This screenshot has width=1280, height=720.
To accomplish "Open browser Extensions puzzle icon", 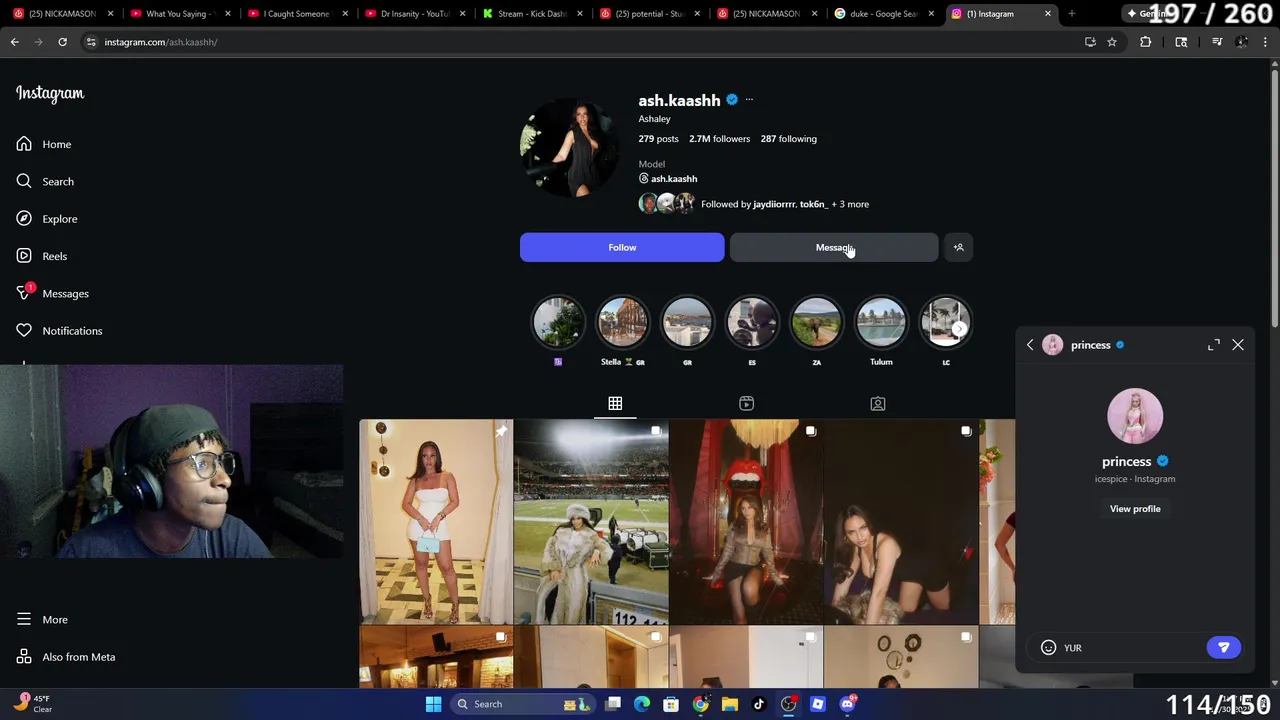I will click(x=1146, y=42).
